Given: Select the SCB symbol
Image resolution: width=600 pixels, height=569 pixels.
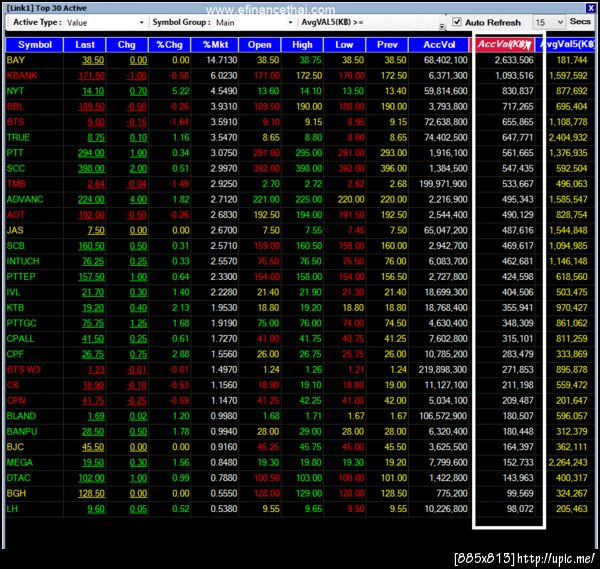Looking at the screenshot, I should [x=16, y=246].
